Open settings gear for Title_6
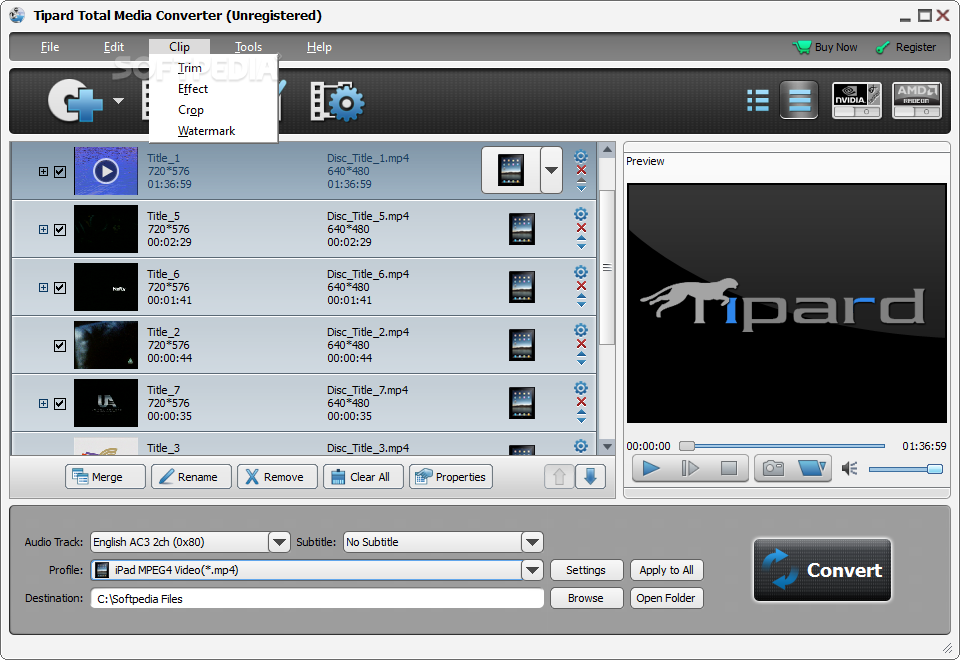The height and width of the screenshot is (660, 960). 581,272
